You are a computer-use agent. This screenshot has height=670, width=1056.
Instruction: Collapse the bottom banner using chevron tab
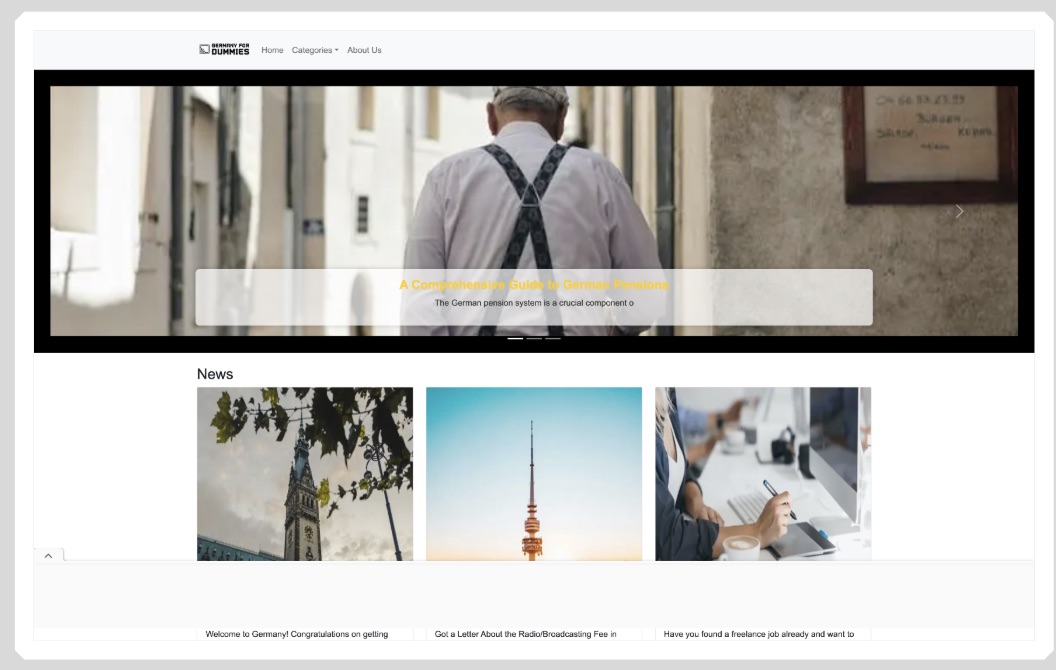click(x=48, y=555)
